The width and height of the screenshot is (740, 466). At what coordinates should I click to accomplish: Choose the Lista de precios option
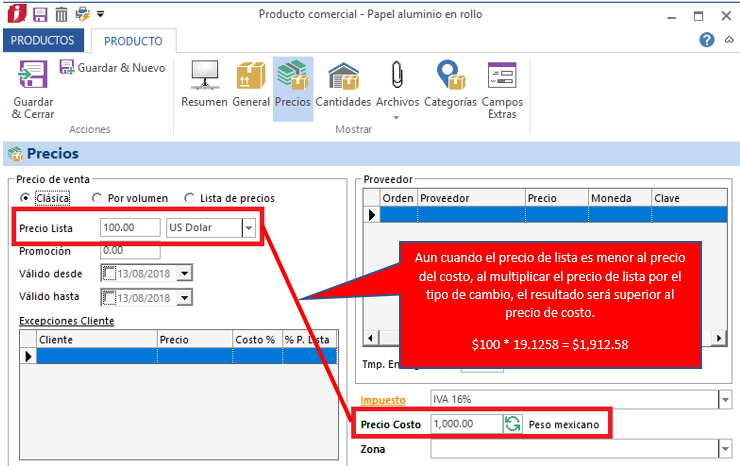[x=190, y=198]
